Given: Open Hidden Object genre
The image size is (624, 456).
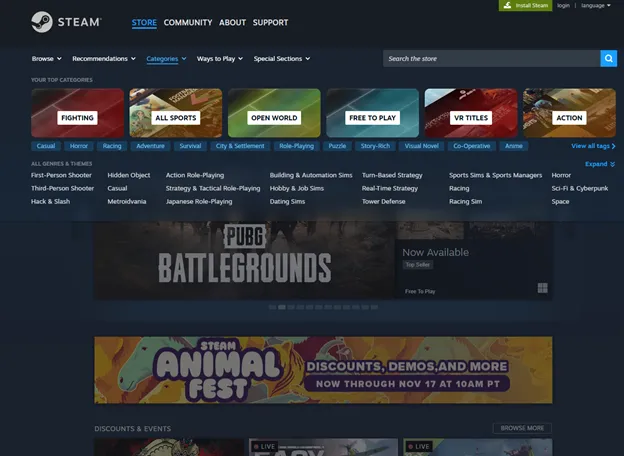Looking at the screenshot, I should [129, 175].
